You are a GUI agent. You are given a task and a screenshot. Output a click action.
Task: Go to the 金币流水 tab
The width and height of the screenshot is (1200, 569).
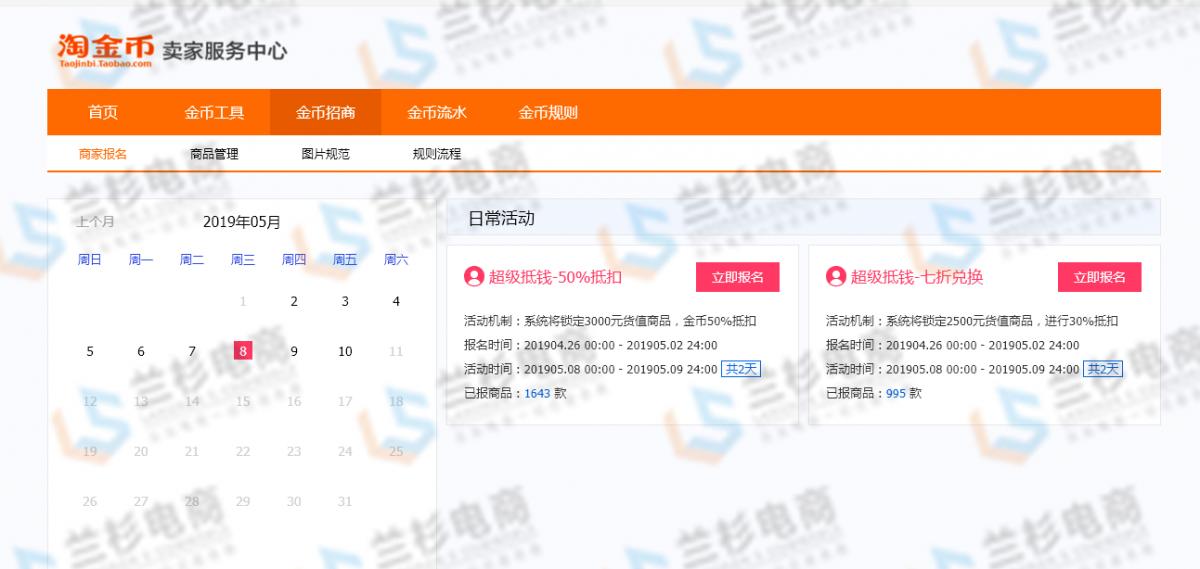[x=437, y=112]
